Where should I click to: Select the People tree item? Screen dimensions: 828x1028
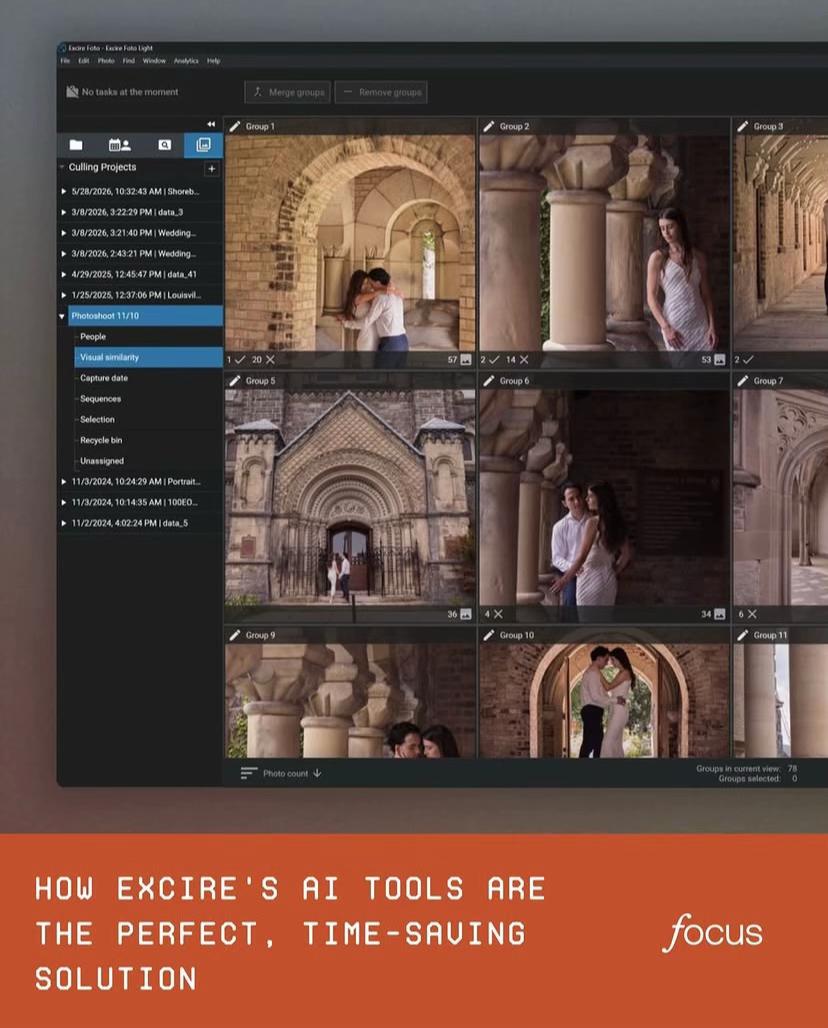[92, 336]
